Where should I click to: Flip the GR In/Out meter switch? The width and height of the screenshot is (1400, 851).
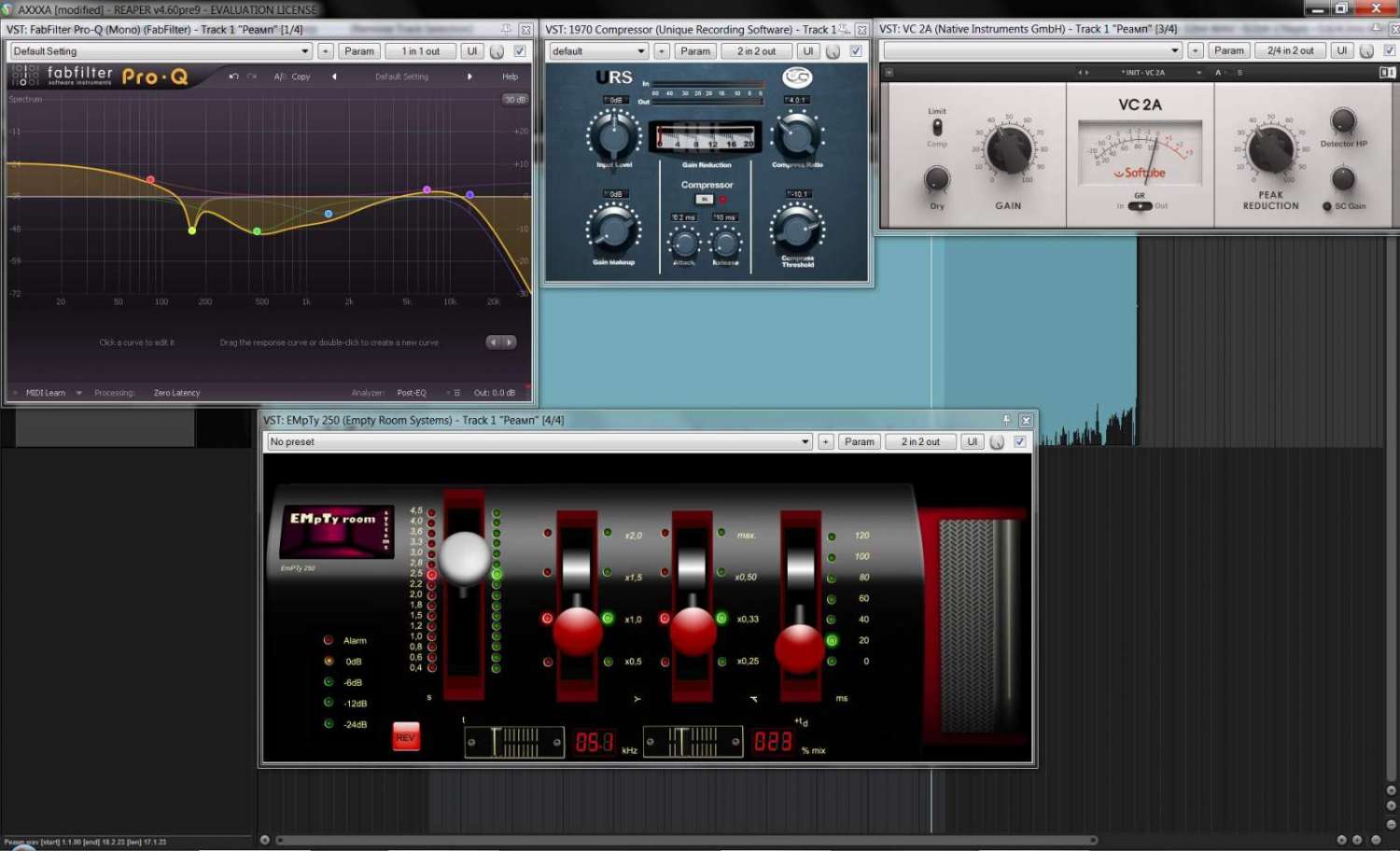1139,206
